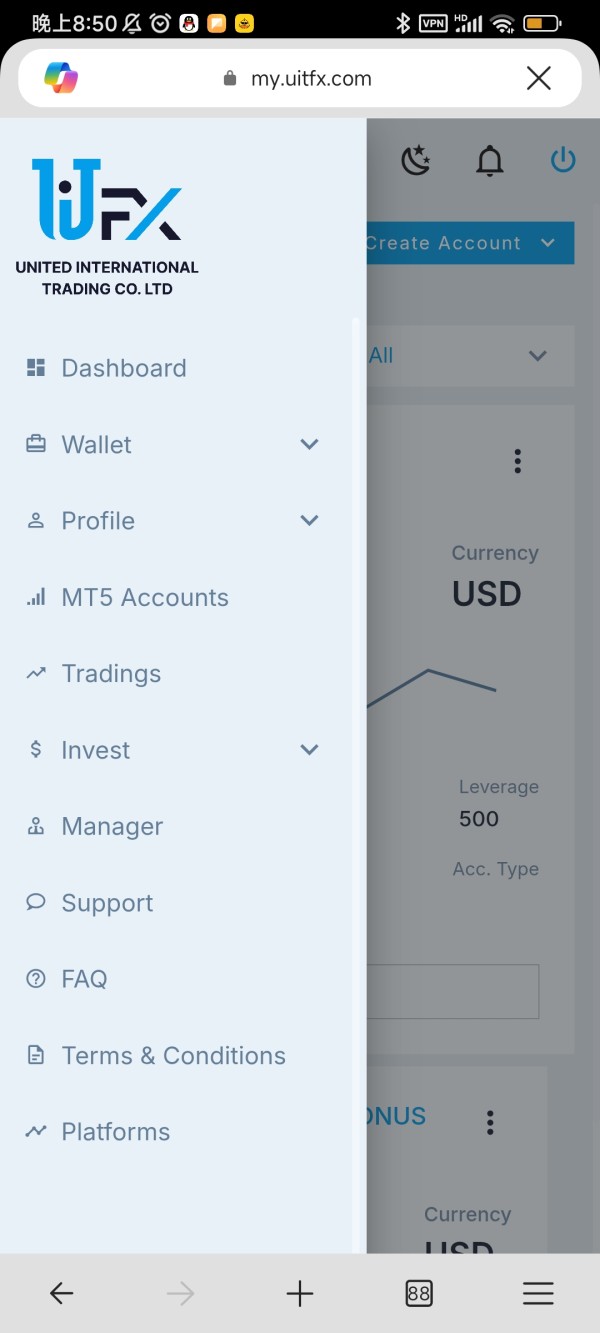The height and width of the screenshot is (1333, 600).
Task: Tap the browser back arrow
Action: 62,1293
